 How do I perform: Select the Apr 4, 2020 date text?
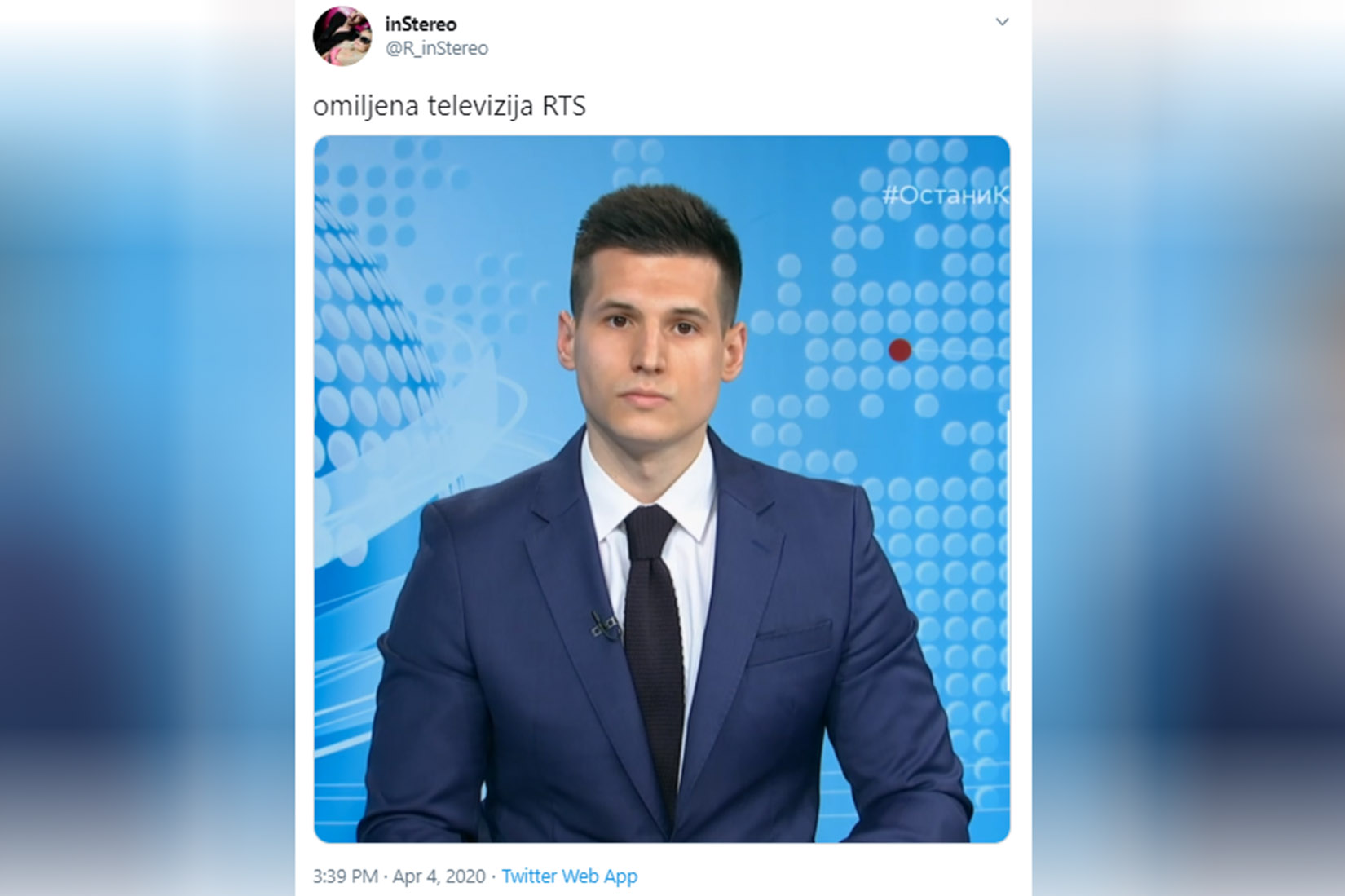point(439,876)
